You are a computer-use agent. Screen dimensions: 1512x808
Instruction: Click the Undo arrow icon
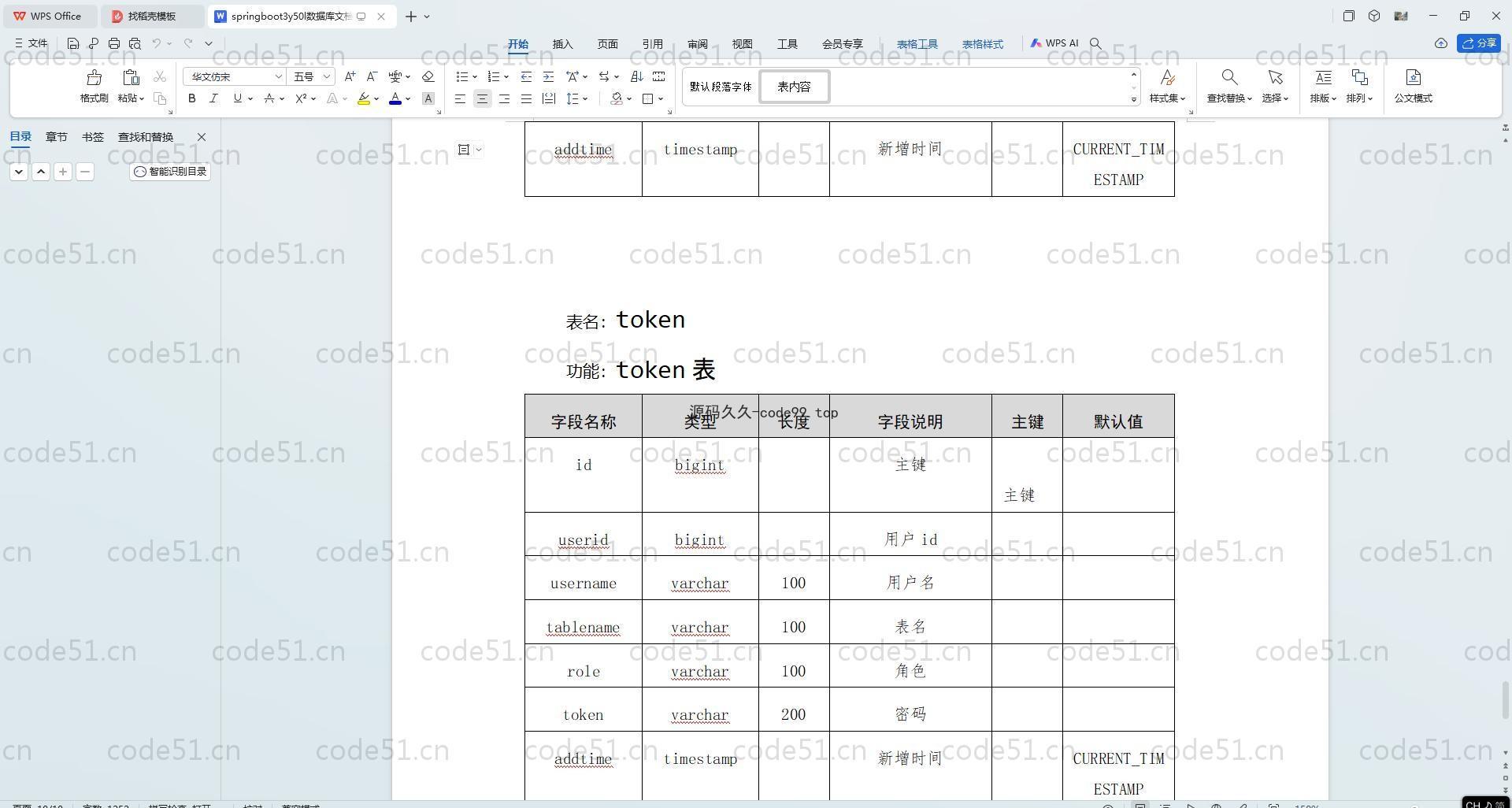[157, 43]
